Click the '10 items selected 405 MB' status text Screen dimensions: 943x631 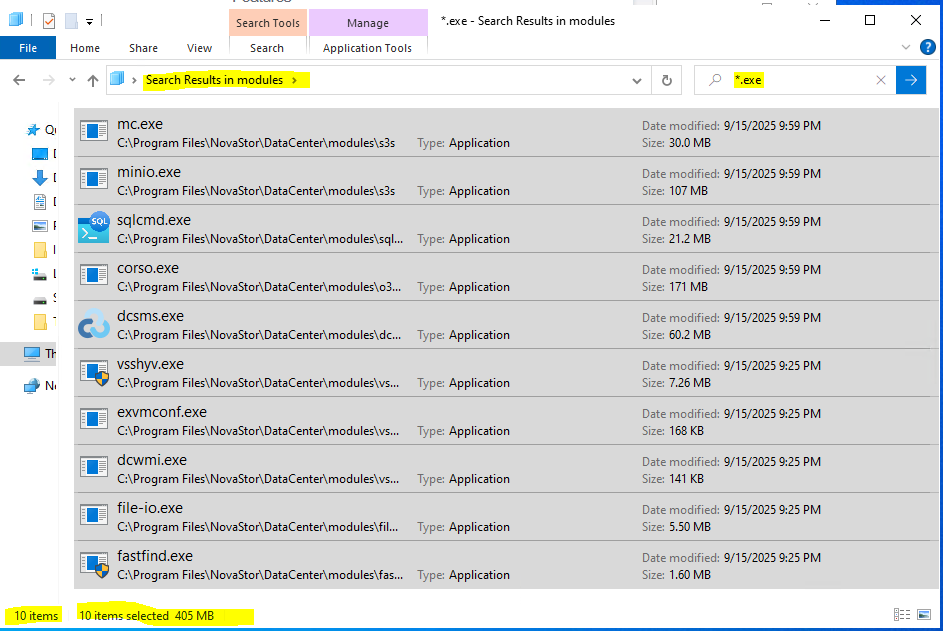pyautogui.click(x=147, y=615)
